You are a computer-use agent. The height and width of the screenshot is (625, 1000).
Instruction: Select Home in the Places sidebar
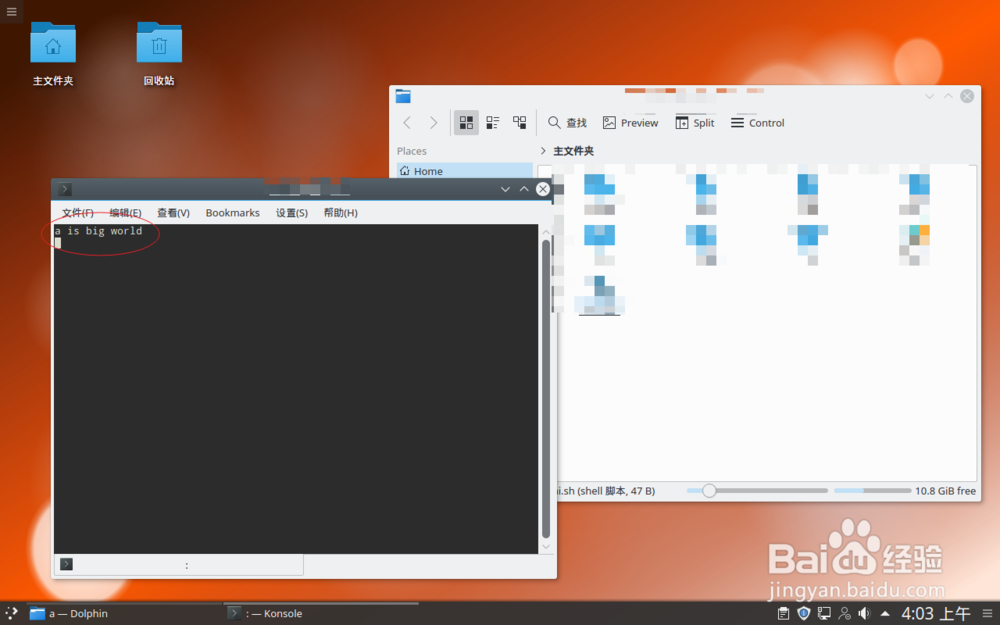click(429, 171)
